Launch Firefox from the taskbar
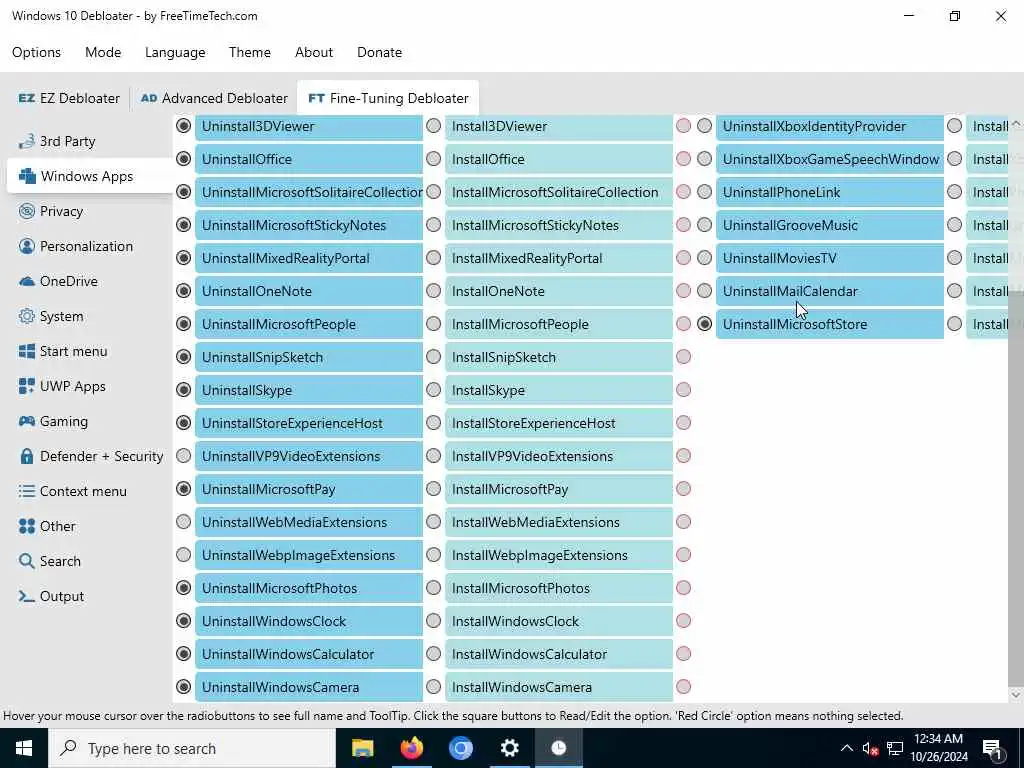This screenshot has width=1024, height=768. coord(411,748)
